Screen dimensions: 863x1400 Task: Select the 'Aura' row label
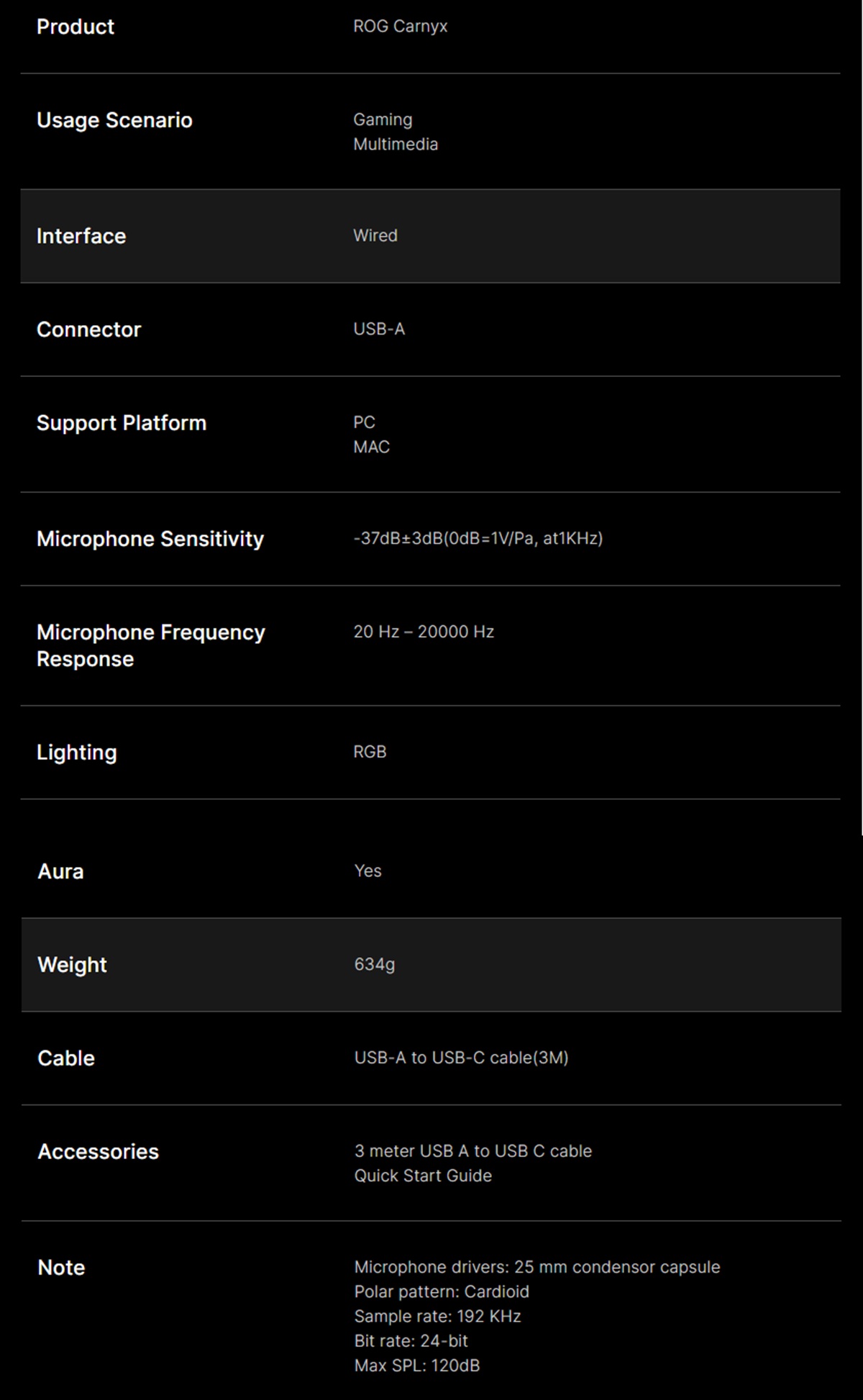[60, 871]
